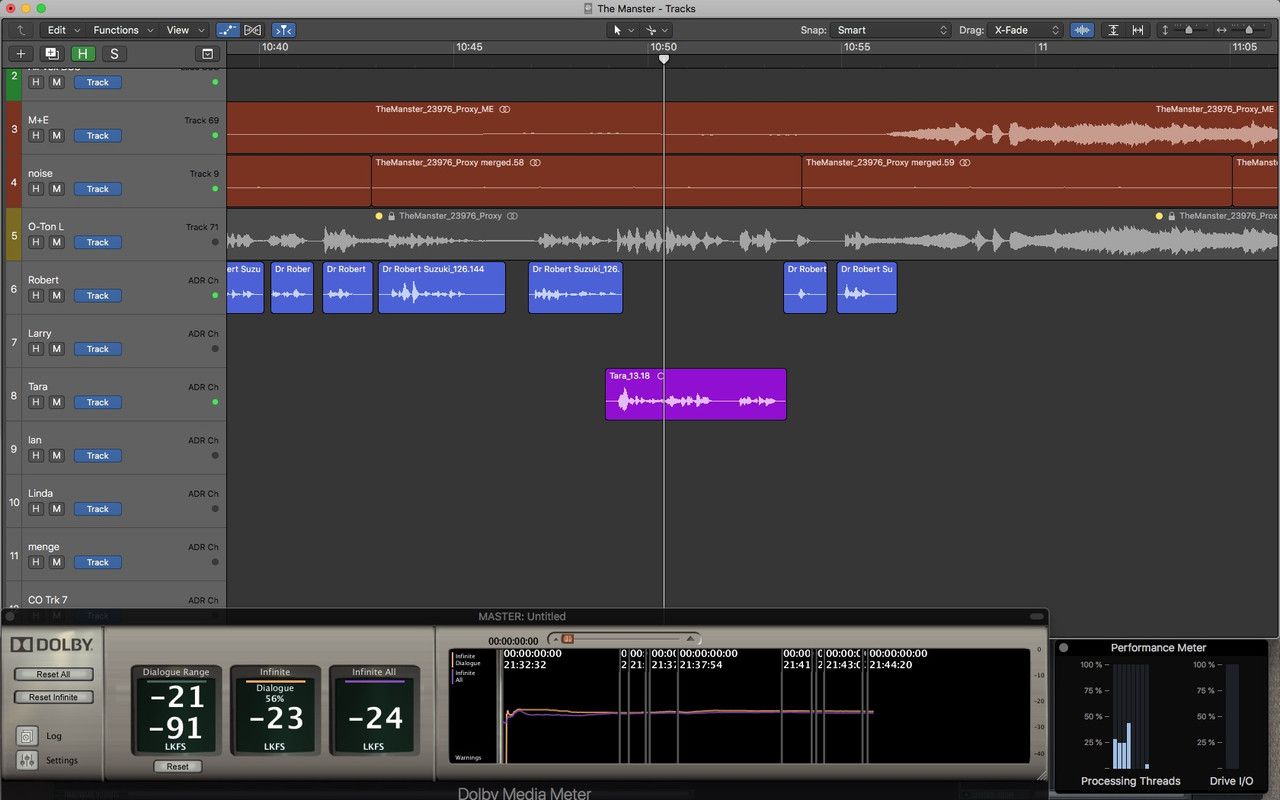
Task: Click the Infinite All -24 LKFS display
Action: pyautogui.click(x=373, y=715)
